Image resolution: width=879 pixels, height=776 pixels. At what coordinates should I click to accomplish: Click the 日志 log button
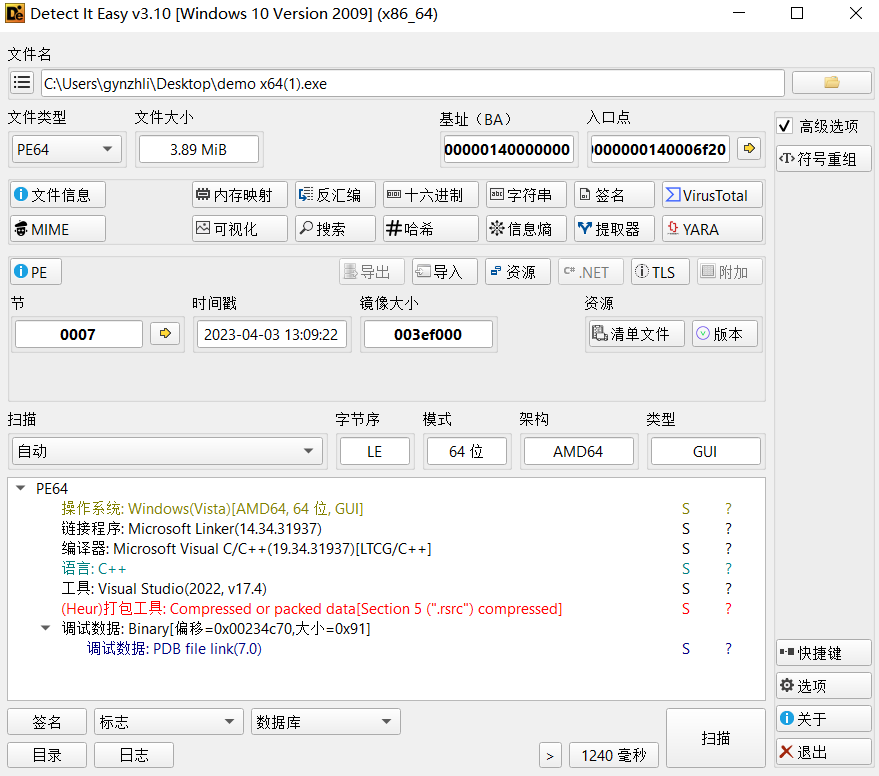point(134,755)
